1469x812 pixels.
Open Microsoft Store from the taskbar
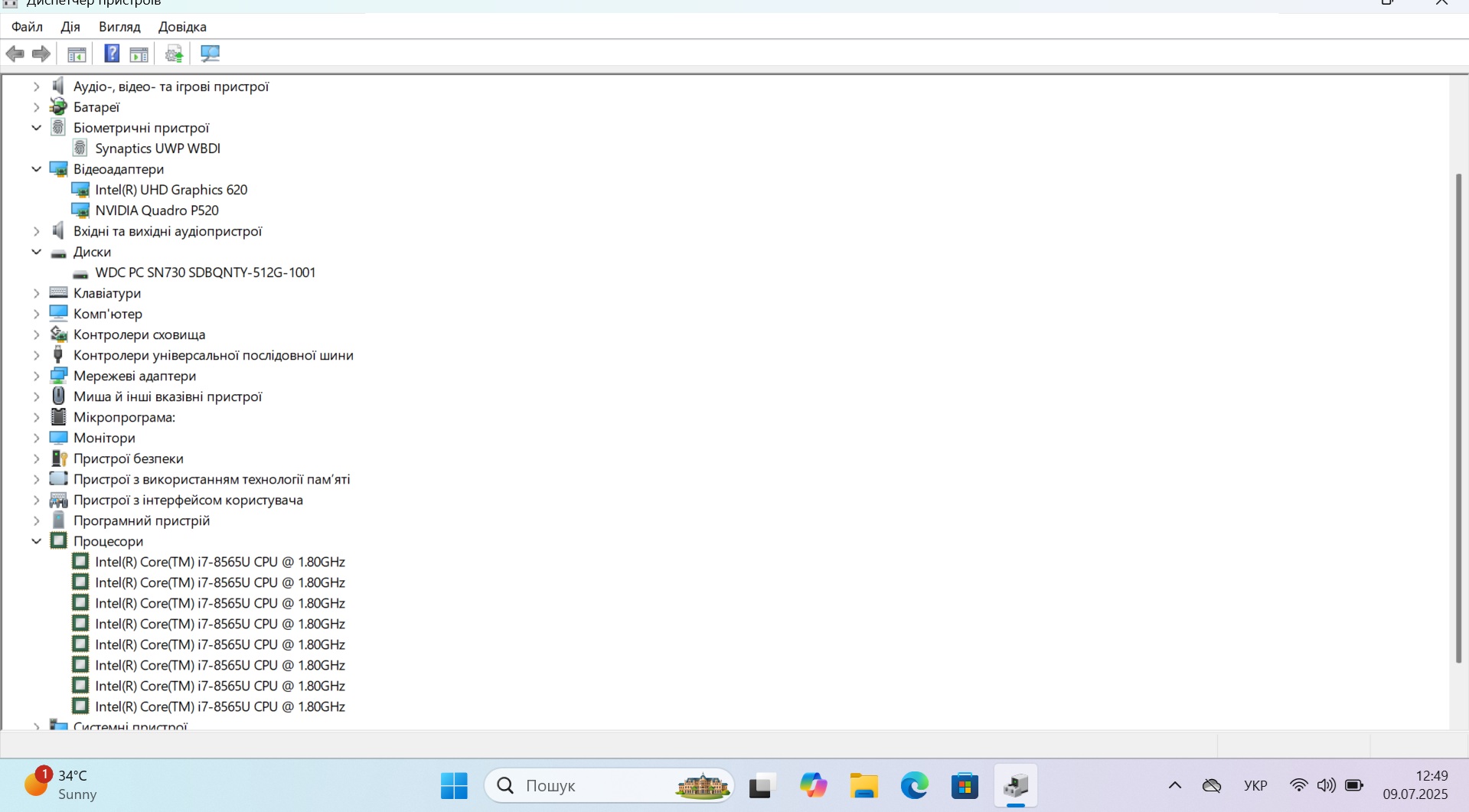[965, 785]
